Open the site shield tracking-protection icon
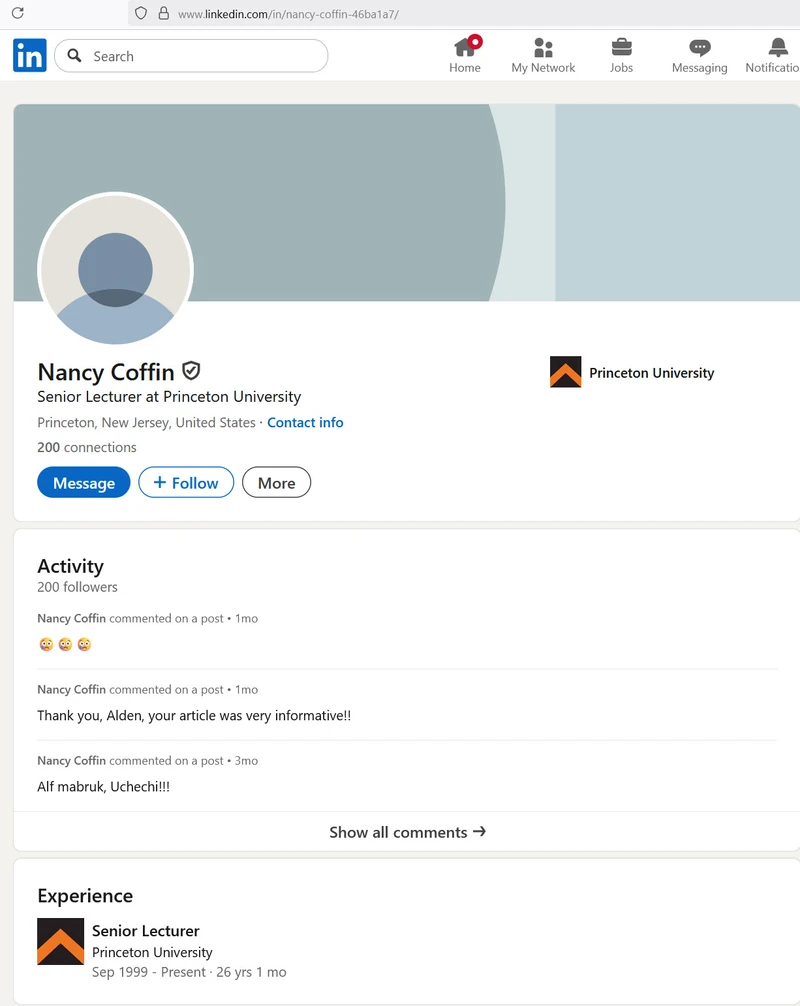 click(x=141, y=13)
